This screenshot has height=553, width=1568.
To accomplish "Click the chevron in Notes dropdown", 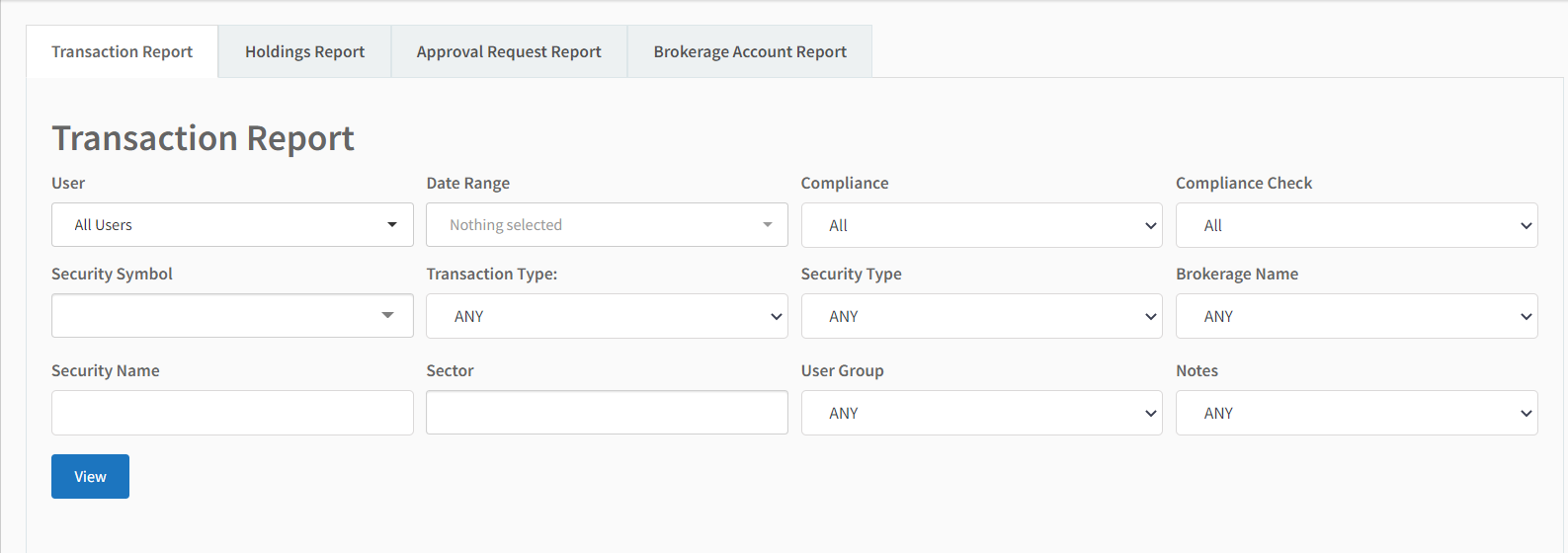I will [1526, 414].
